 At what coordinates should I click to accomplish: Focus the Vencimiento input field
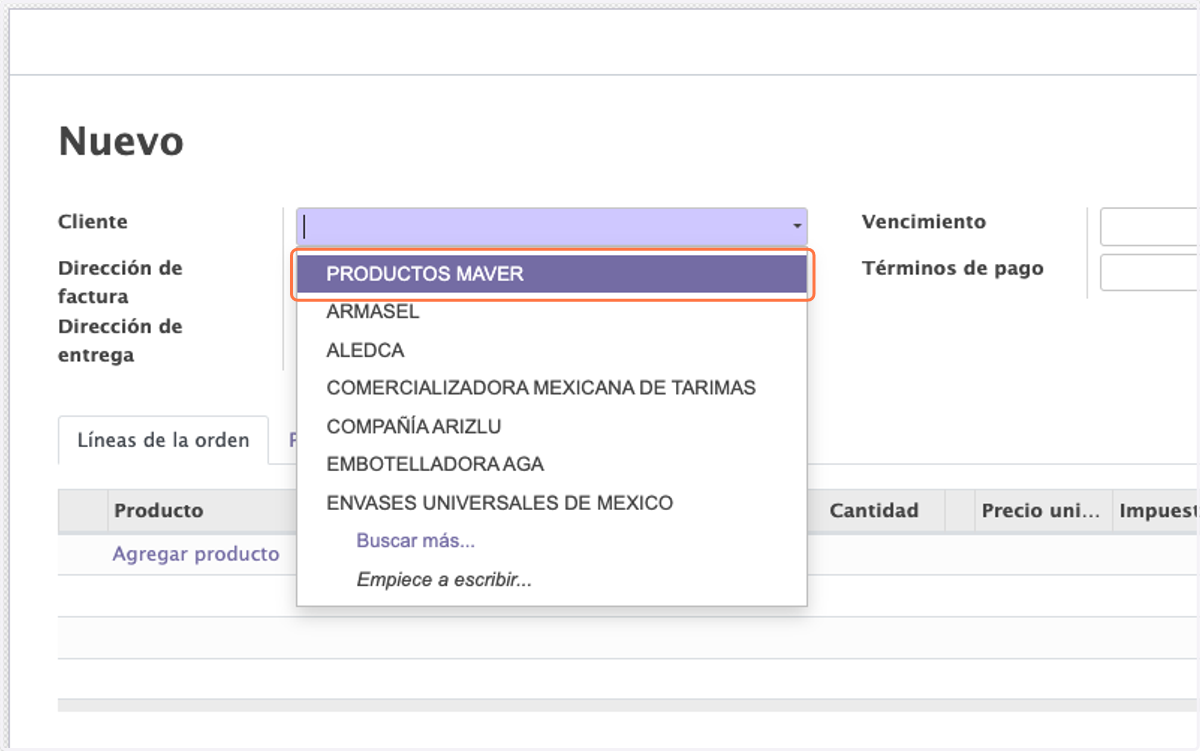(x=1150, y=227)
